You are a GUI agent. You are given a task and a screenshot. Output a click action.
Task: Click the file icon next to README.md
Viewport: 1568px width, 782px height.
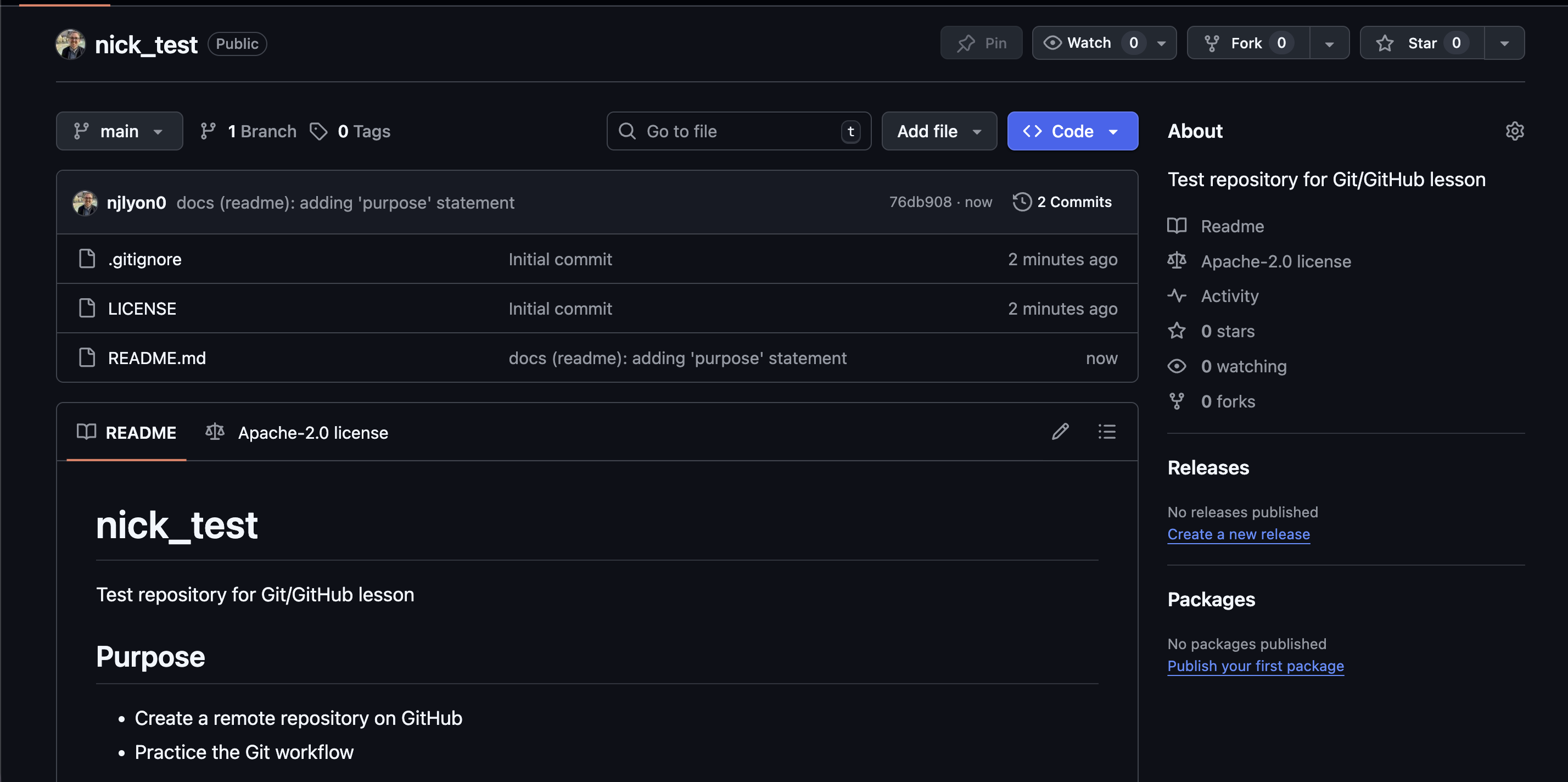87,358
